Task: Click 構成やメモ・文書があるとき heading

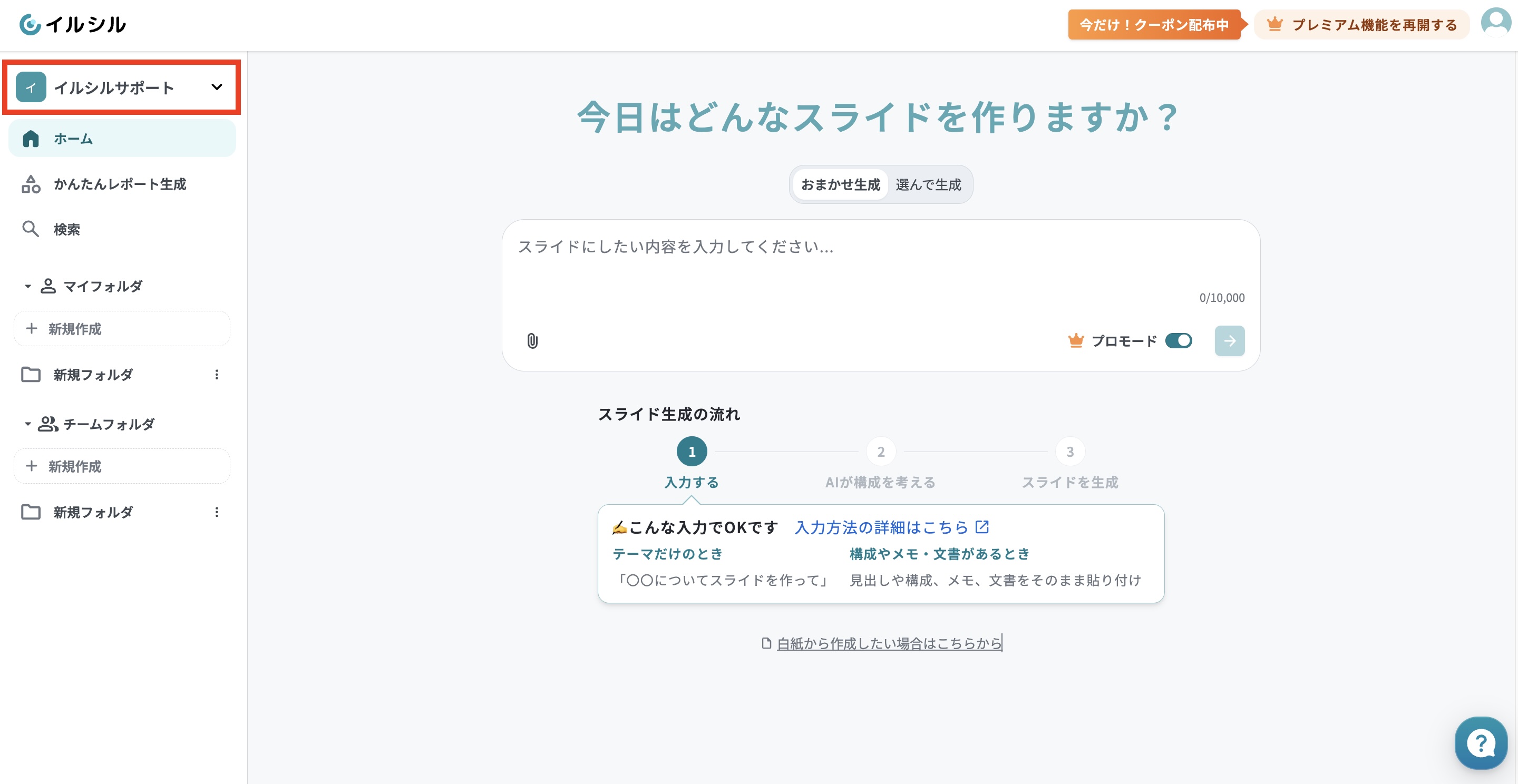Action: 939,554
